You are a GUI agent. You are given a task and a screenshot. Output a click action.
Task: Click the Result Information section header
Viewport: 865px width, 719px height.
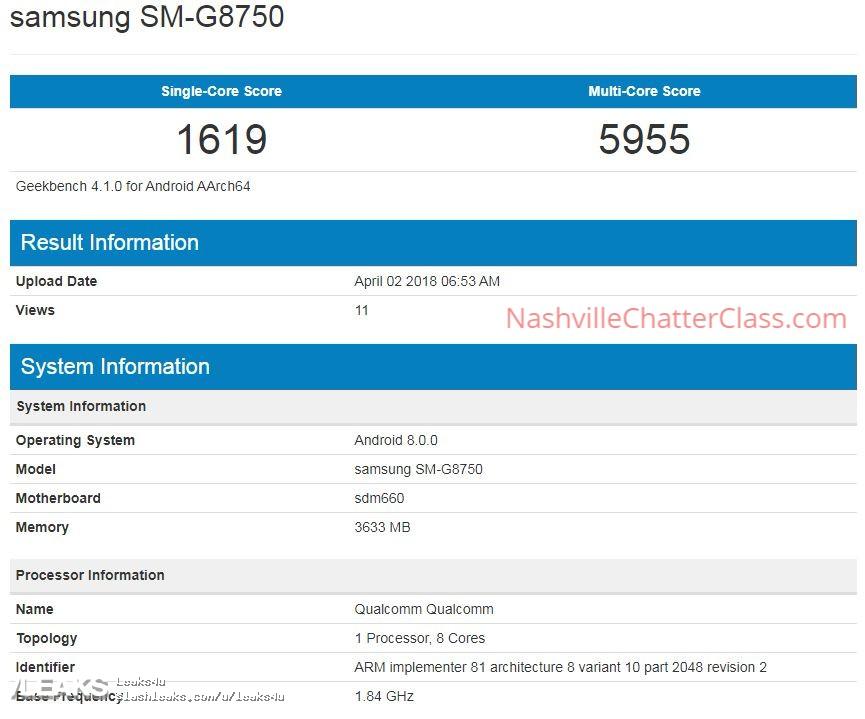click(433, 243)
